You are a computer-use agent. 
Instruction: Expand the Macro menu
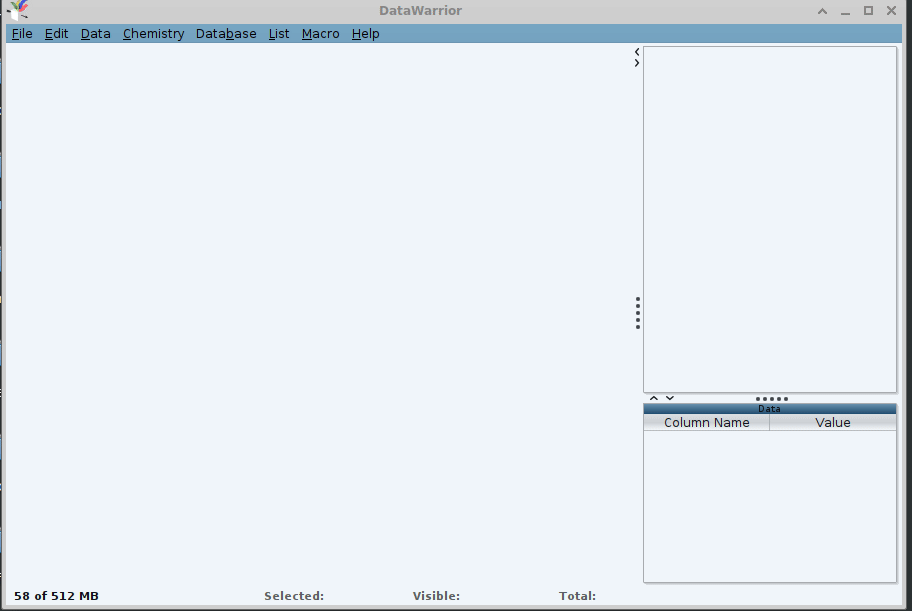tap(320, 34)
